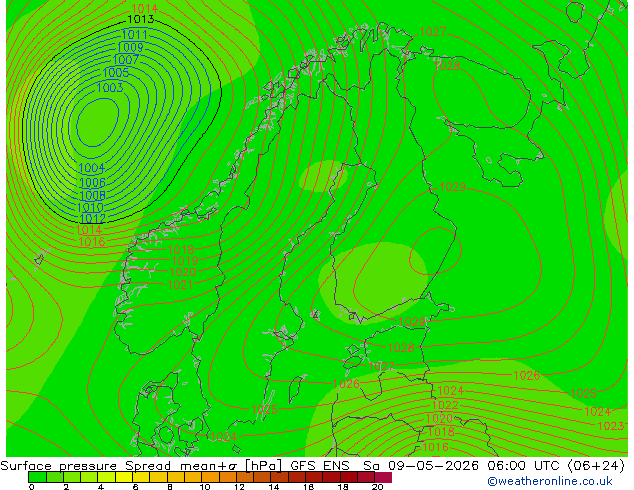The width and height of the screenshot is (634, 490).
Task: Pick the 1007 isobar label
Action: click(x=126, y=60)
